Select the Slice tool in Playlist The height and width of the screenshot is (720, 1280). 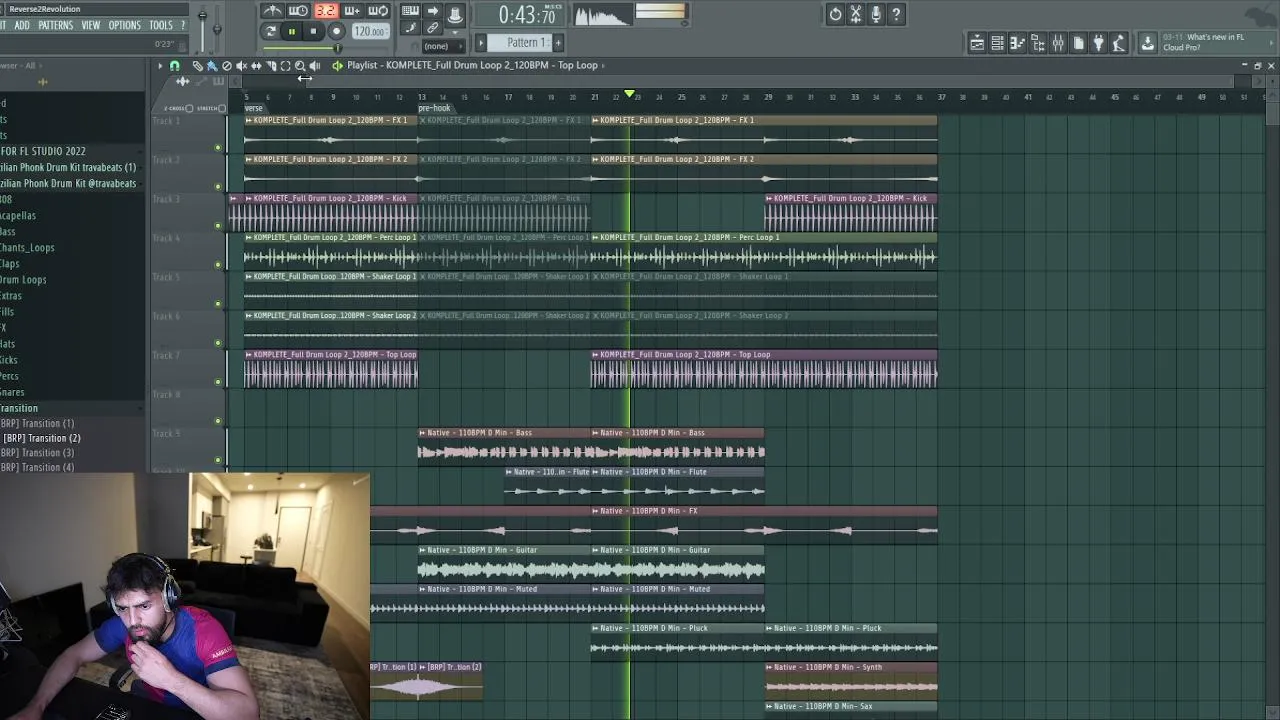[x=271, y=66]
